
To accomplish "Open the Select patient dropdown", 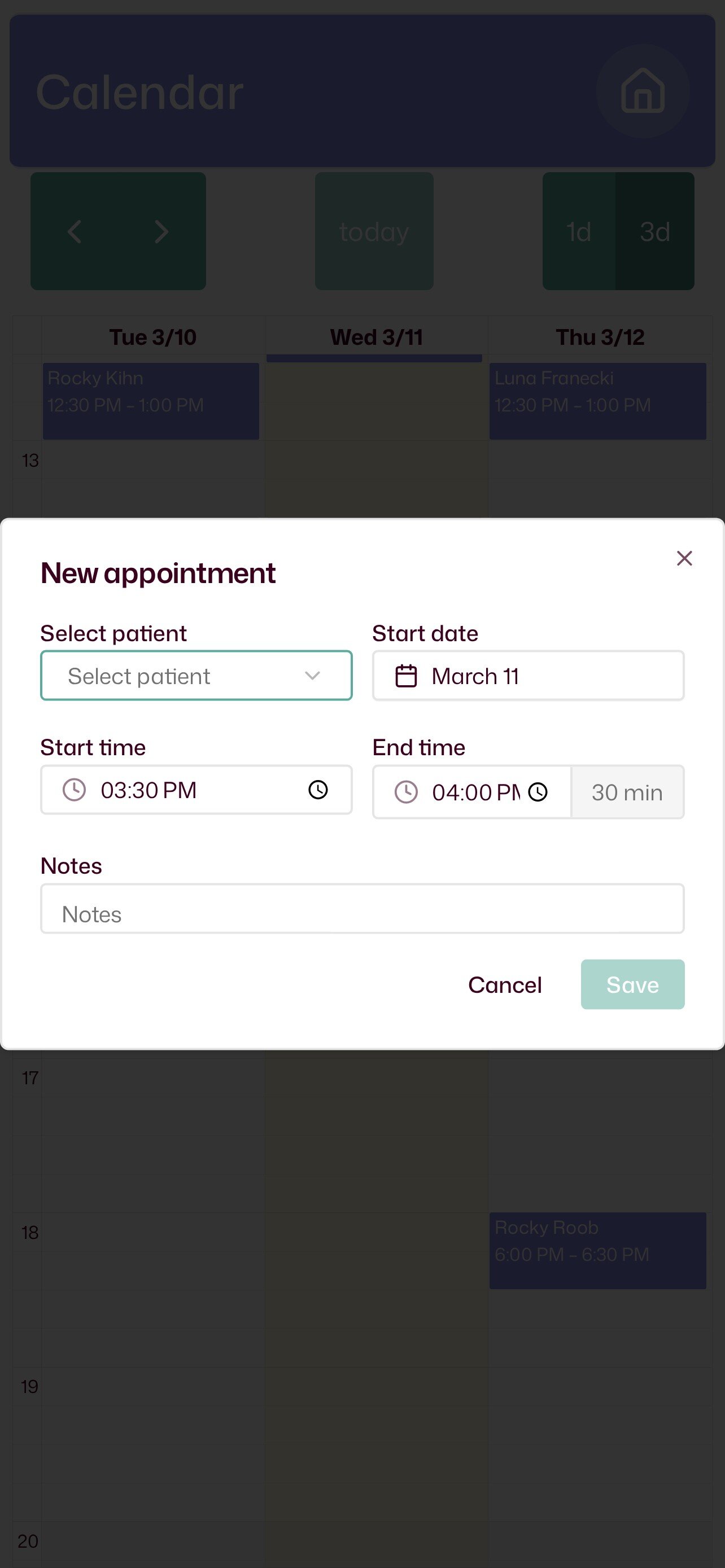I will (195, 675).
